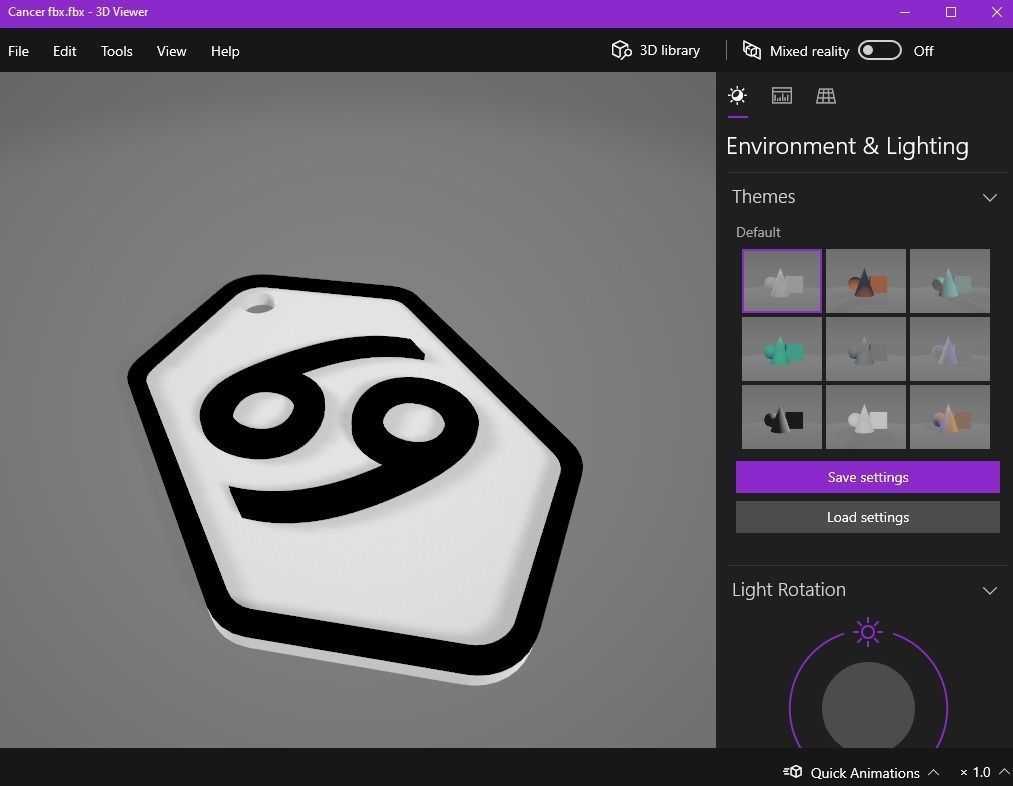The height and width of the screenshot is (786, 1013).
Task: Select the default gray theme thumbnail
Action: (782, 281)
